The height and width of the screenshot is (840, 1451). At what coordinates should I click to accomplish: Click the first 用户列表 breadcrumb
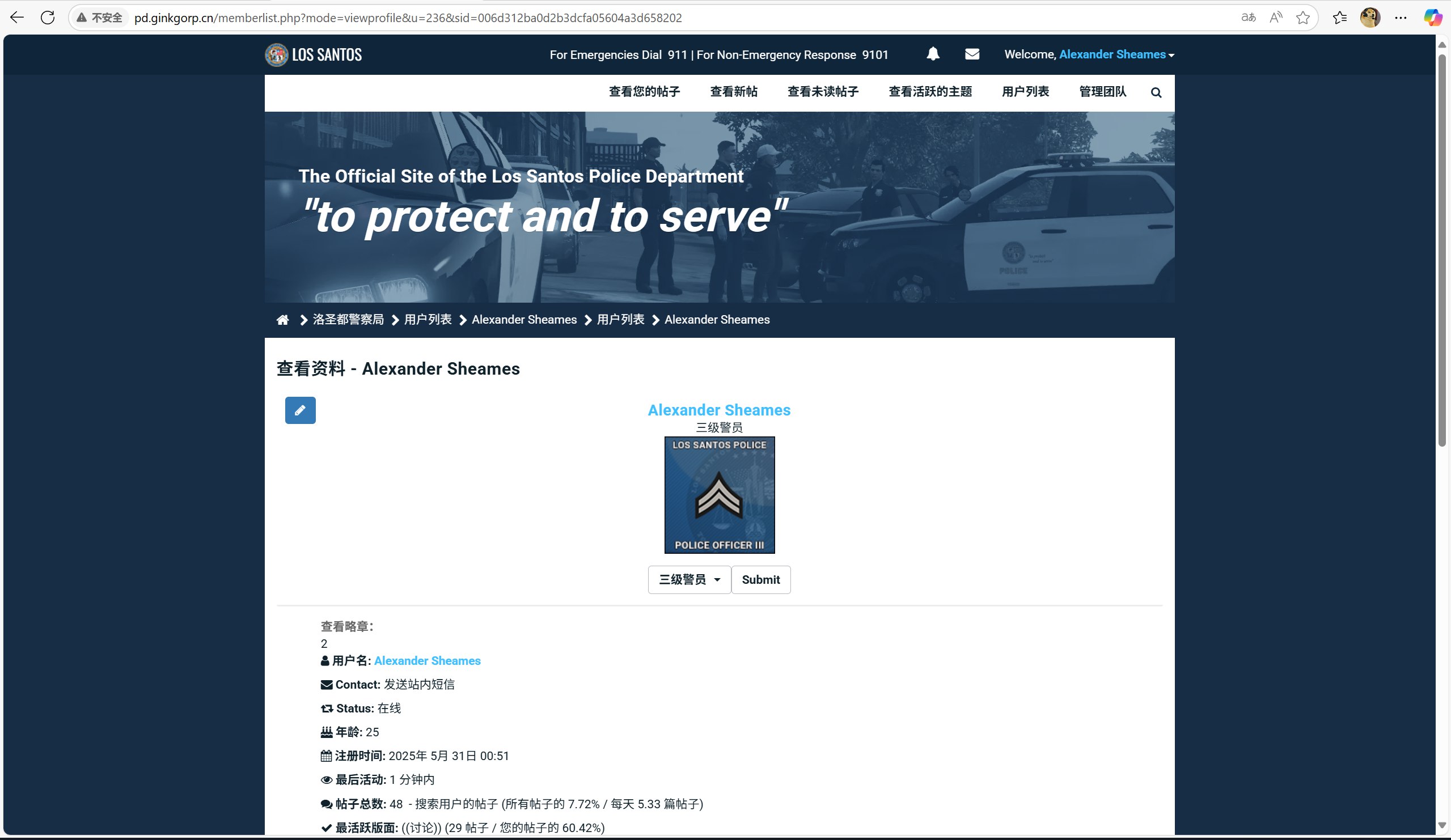[427, 320]
